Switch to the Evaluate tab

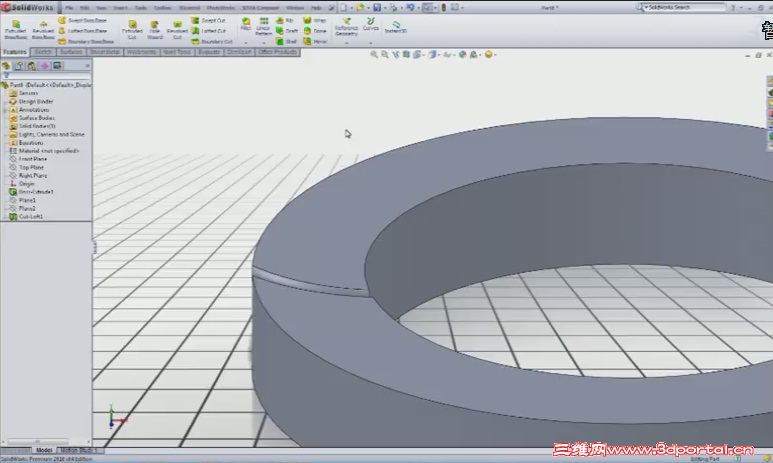pyautogui.click(x=209, y=52)
